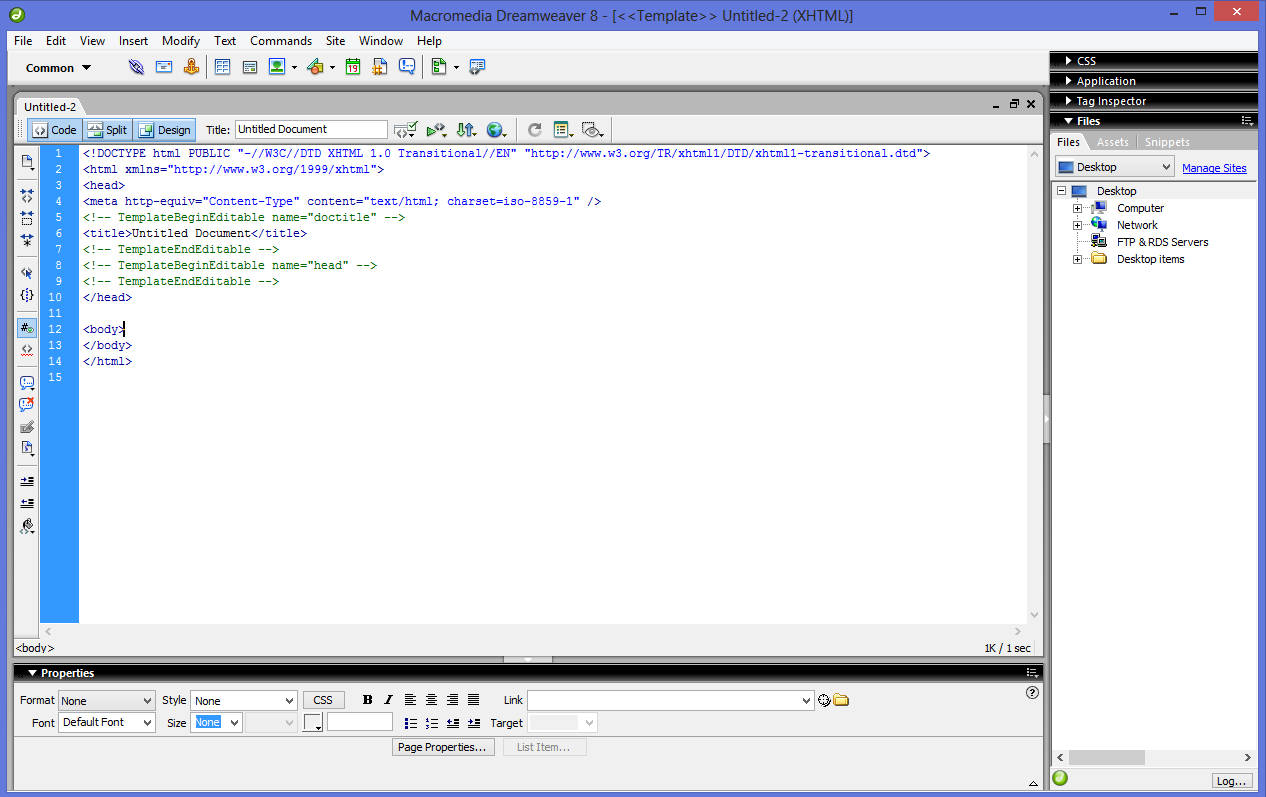
Task: Open the Commands menu
Action: click(x=281, y=41)
